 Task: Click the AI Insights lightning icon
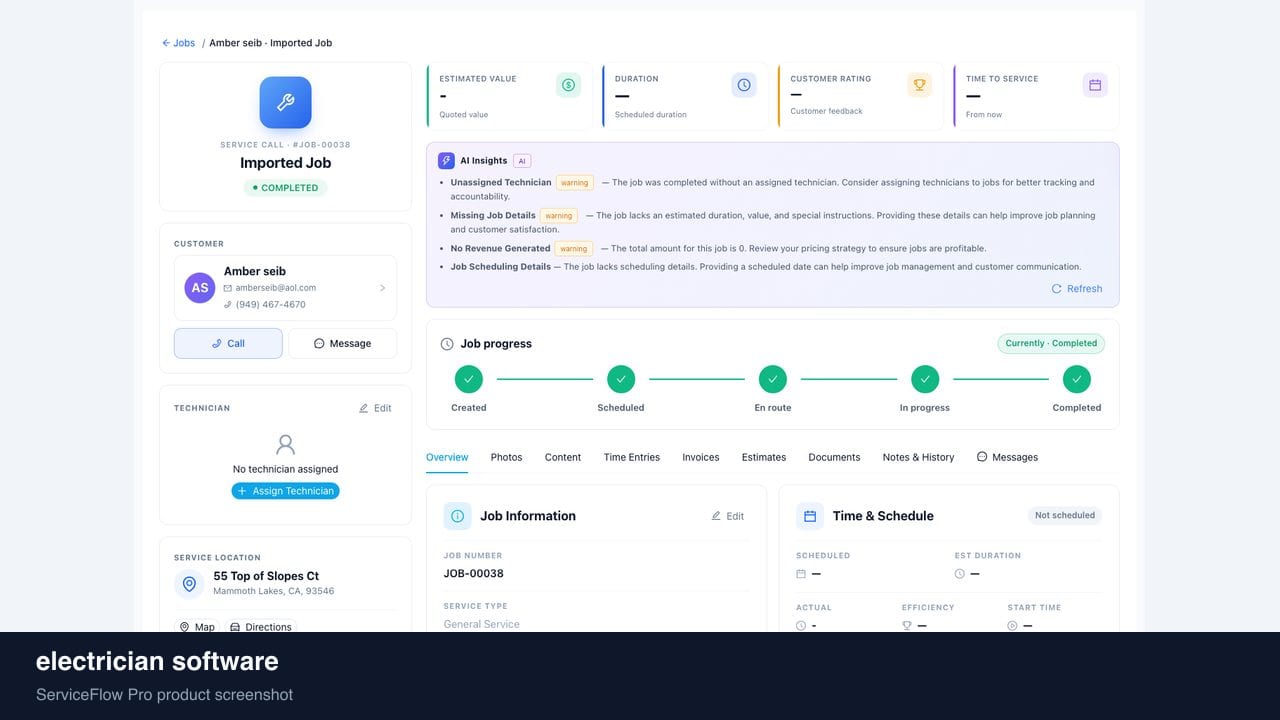tap(446, 160)
